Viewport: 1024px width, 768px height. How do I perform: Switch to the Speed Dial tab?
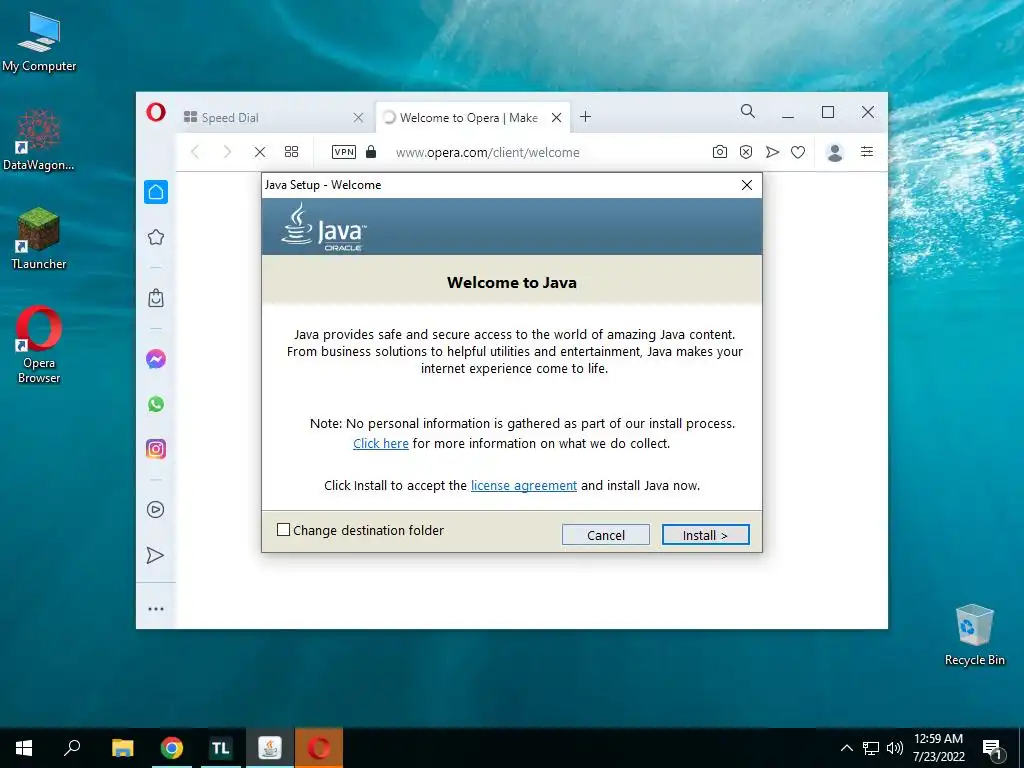coord(274,118)
